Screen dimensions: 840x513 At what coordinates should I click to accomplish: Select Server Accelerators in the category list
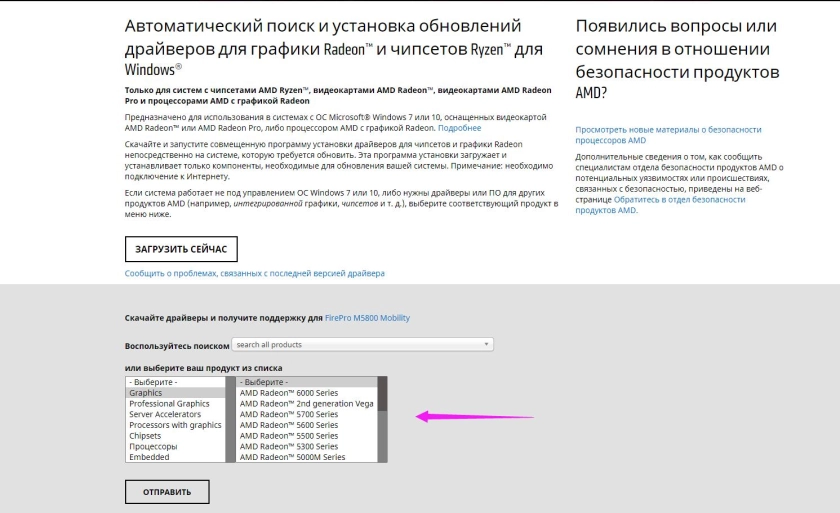176,414
